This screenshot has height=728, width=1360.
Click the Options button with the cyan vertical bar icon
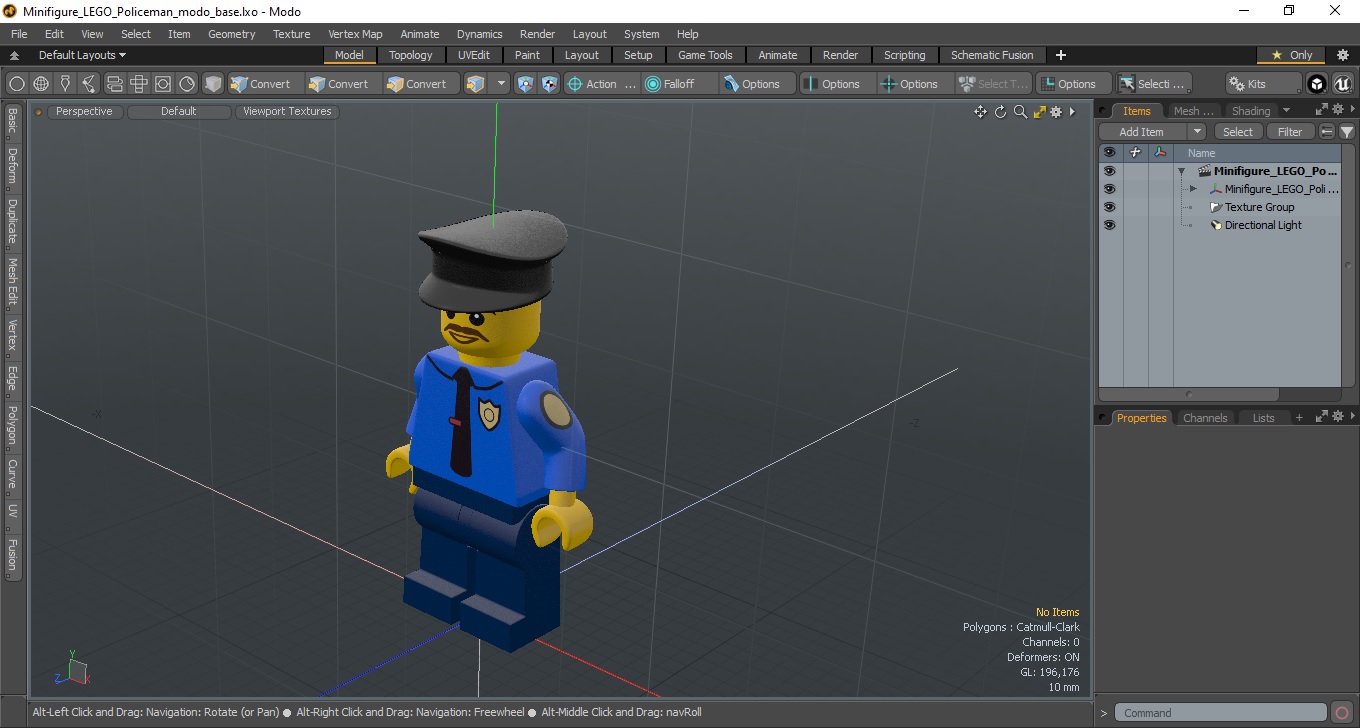pyautogui.click(x=837, y=84)
